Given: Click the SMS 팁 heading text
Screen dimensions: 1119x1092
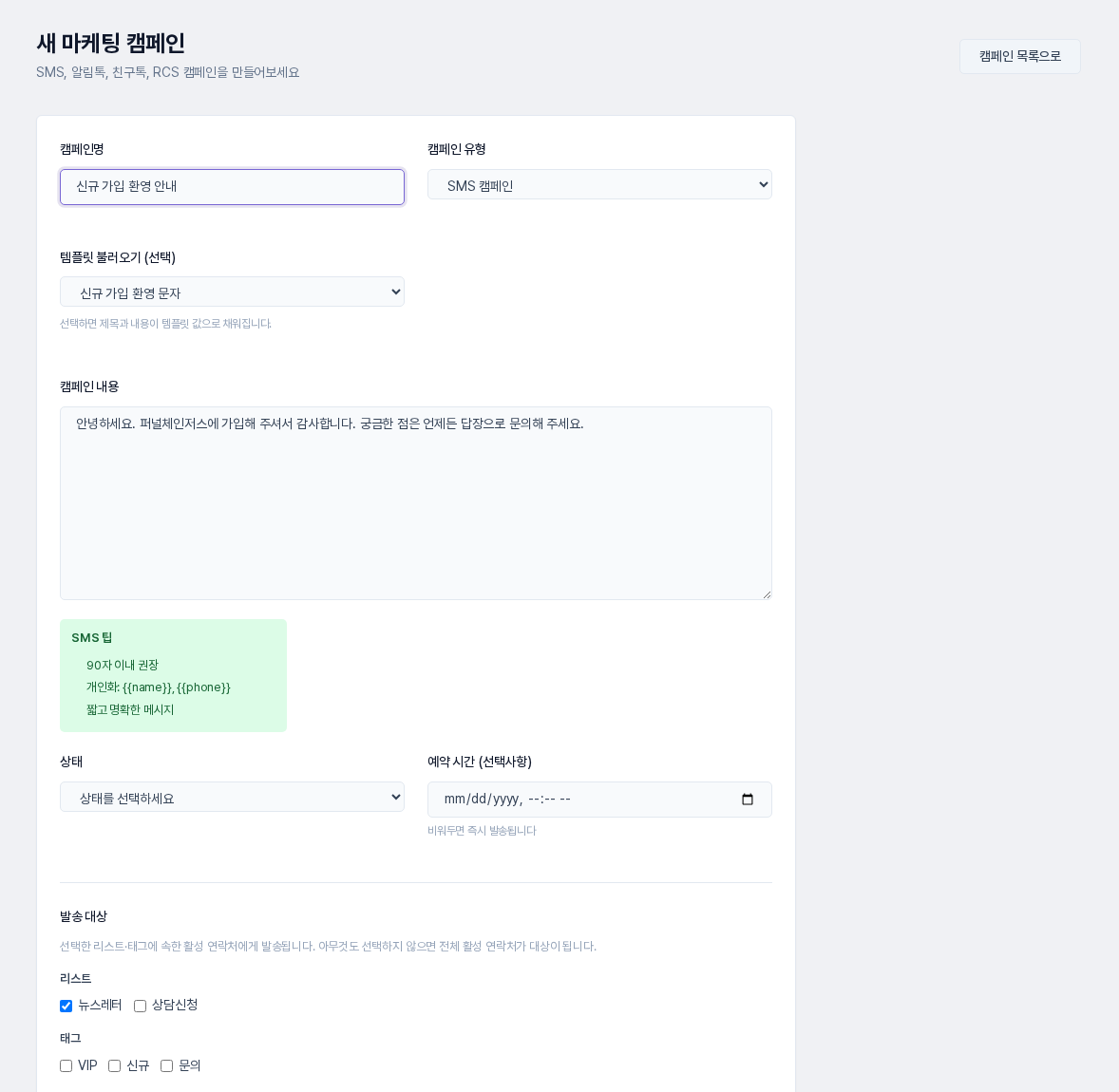Looking at the screenshot, I should pyautogui.click(x=91, y=638).
